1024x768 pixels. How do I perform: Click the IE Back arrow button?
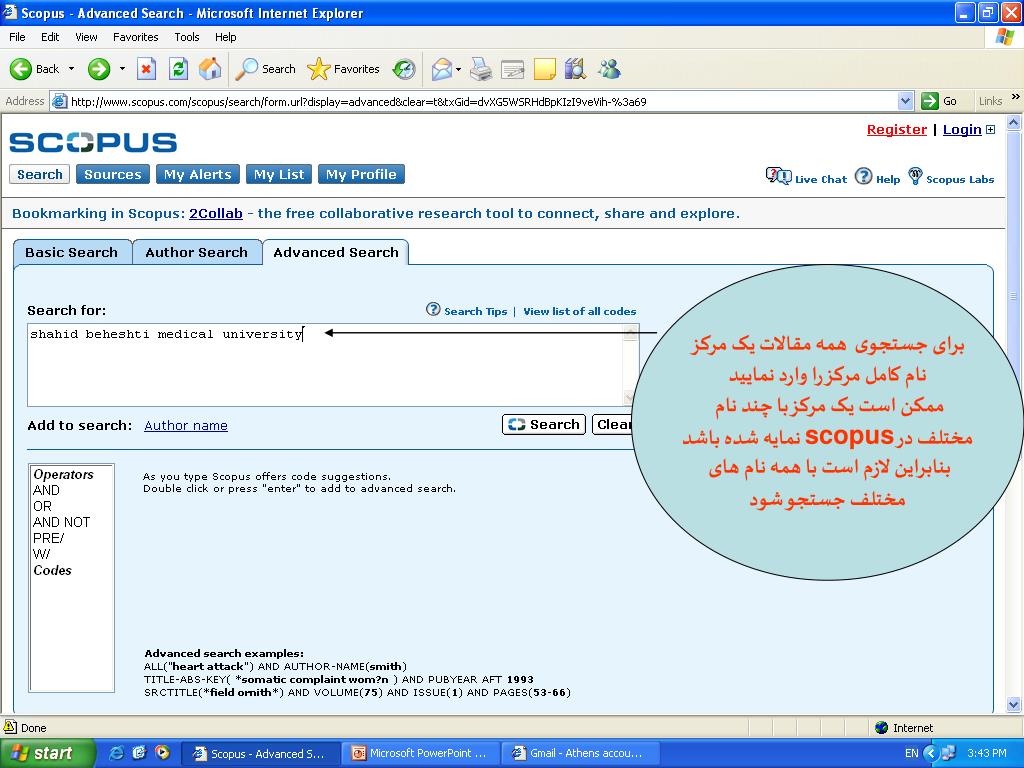pos(34,69)
